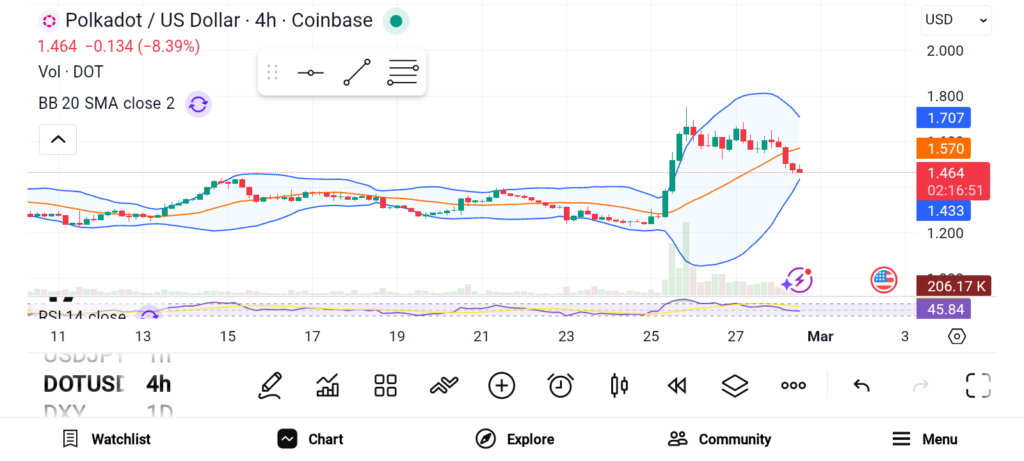Open the chart layout grid
This screenshot has width=1024, height=461.
385,385
